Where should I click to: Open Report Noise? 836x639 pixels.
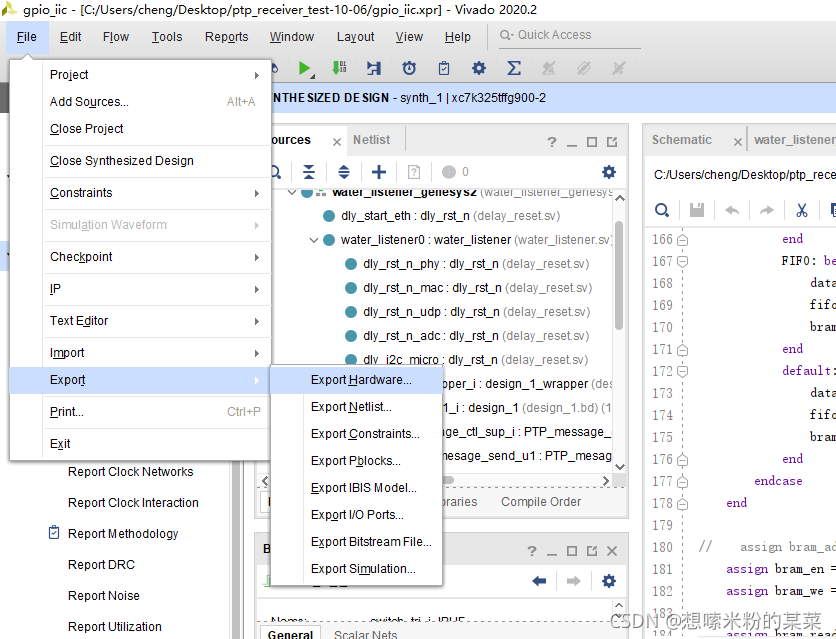[104, 595]
